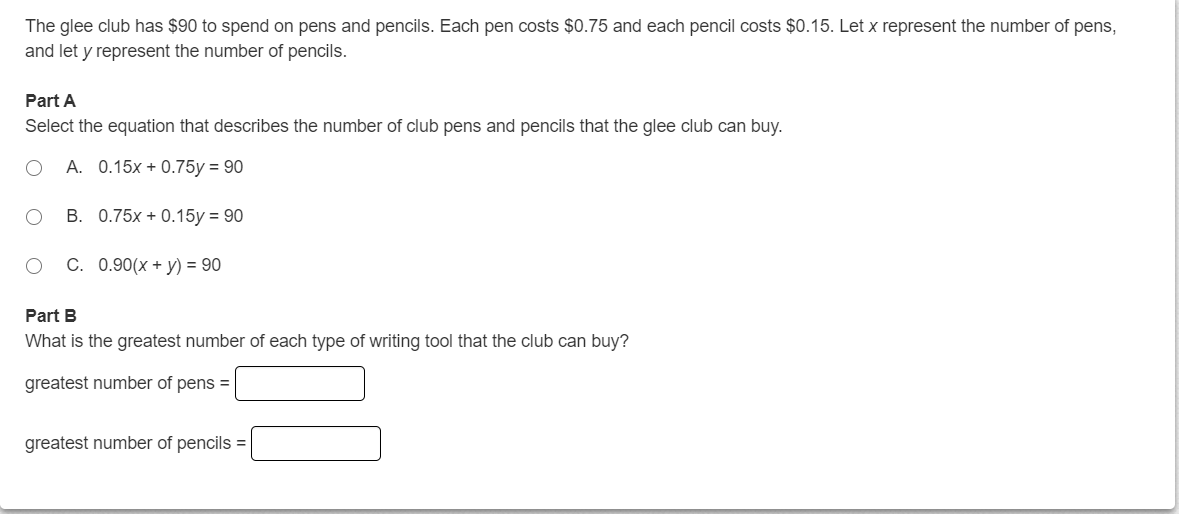Select the radio button for option A
The width and height of the screenshot is (1179, 514).
point(34,168)
